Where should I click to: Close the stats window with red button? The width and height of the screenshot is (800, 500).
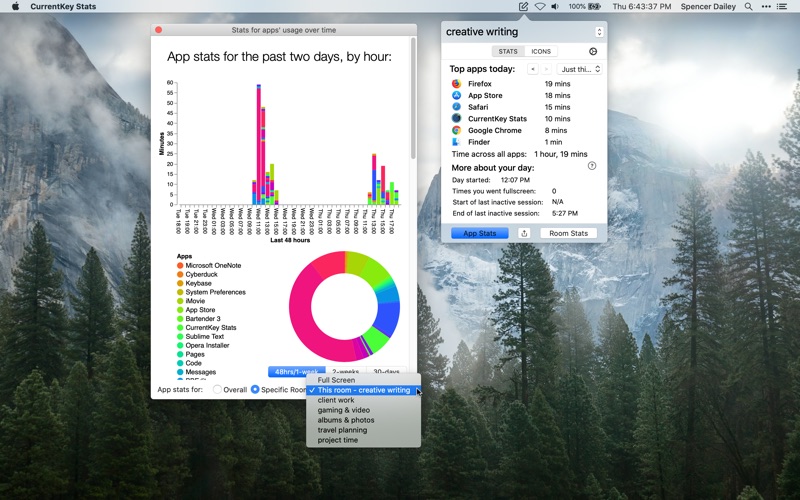[159, 30]
